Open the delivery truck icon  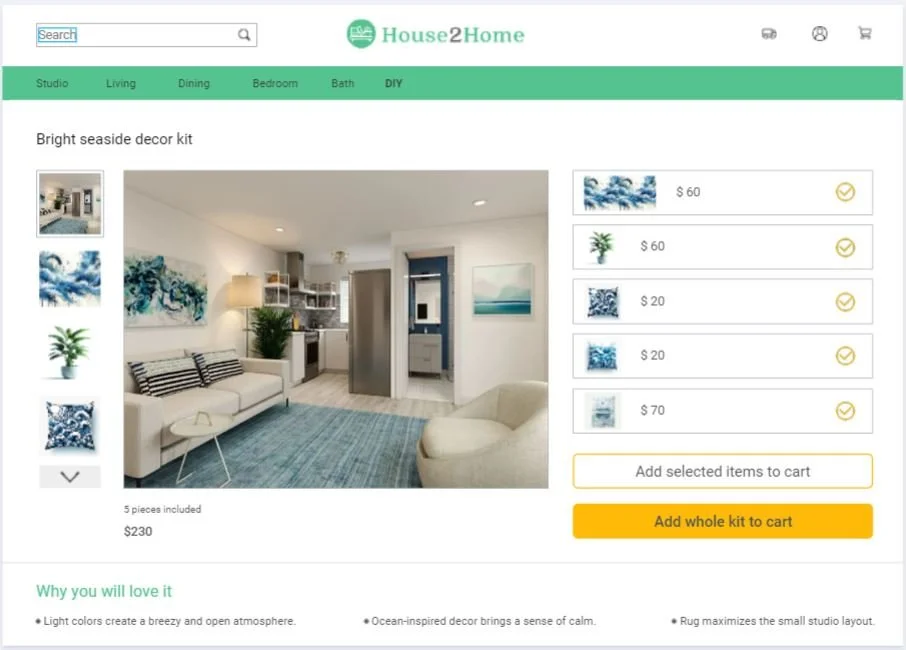click(x=768, y=34)
